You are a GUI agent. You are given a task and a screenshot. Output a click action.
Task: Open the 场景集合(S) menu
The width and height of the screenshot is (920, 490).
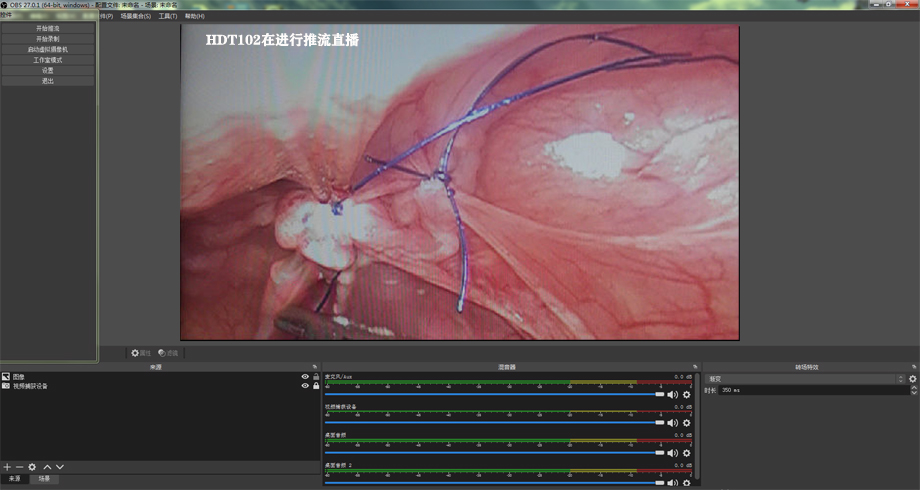(x=135, y=16)
